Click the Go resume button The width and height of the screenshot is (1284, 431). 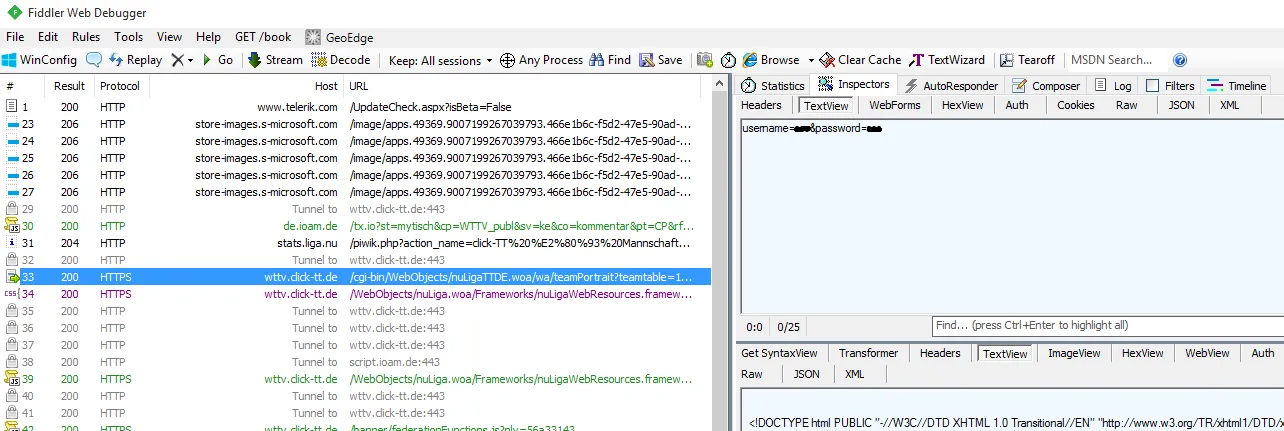click(x=217, y=60)
